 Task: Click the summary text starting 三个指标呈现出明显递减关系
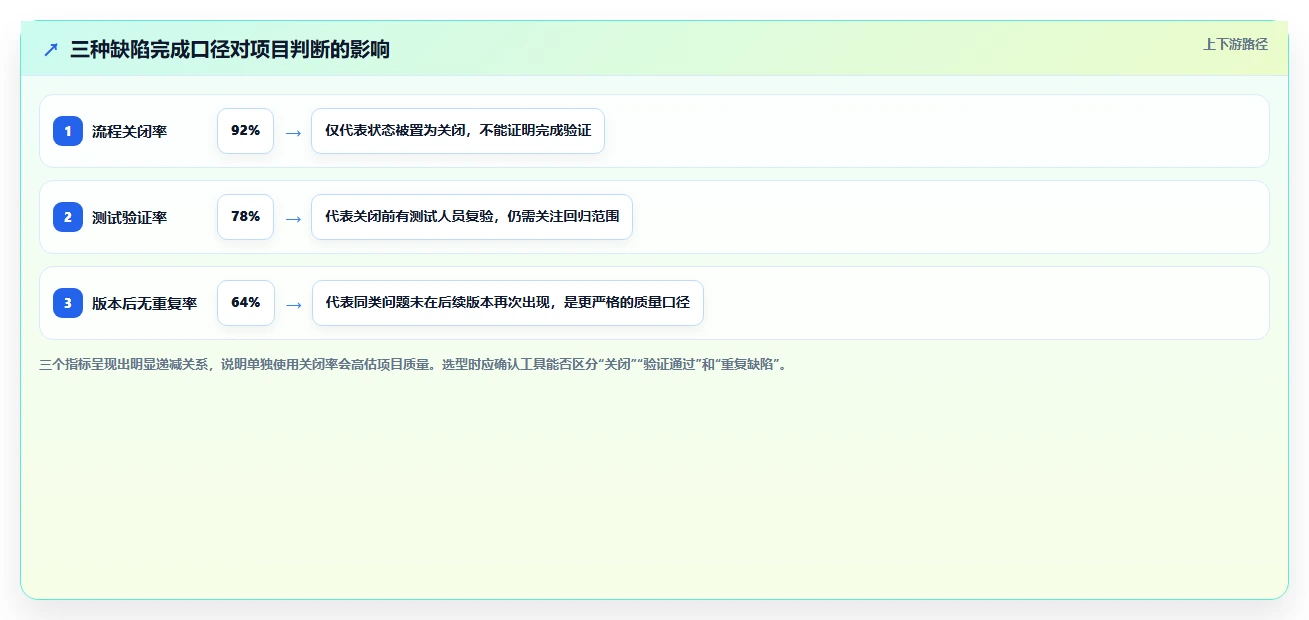coord(415,365)
